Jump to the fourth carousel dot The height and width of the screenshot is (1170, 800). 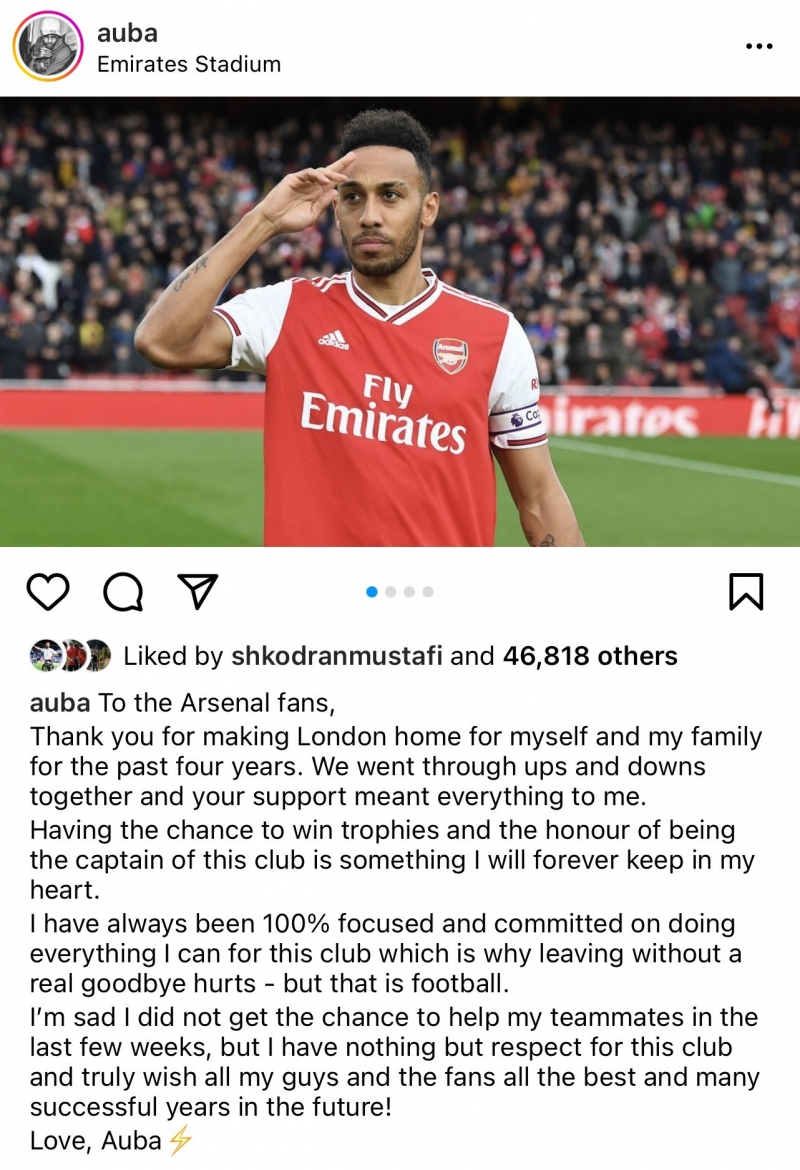pos(428,592)
